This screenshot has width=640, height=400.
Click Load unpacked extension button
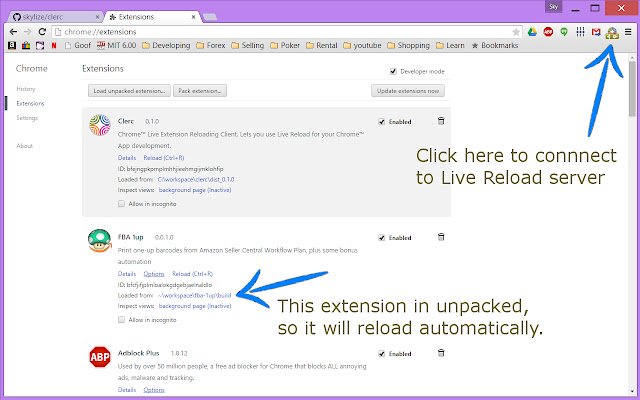(x=129, y=91)
